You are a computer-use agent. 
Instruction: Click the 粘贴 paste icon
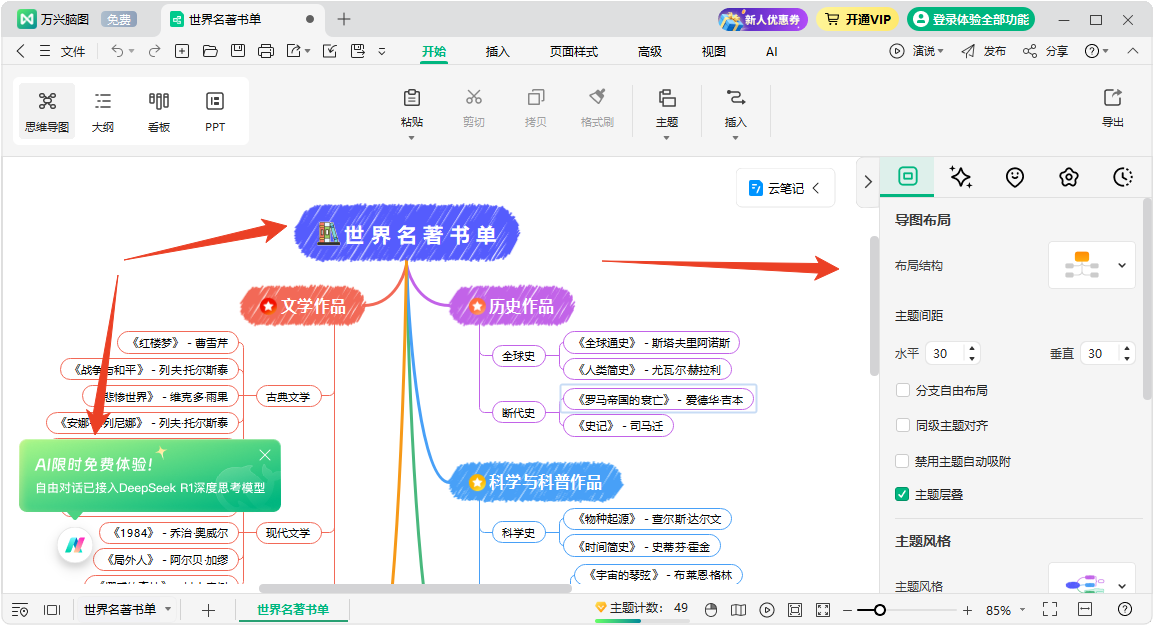click(x=411, y=106)
